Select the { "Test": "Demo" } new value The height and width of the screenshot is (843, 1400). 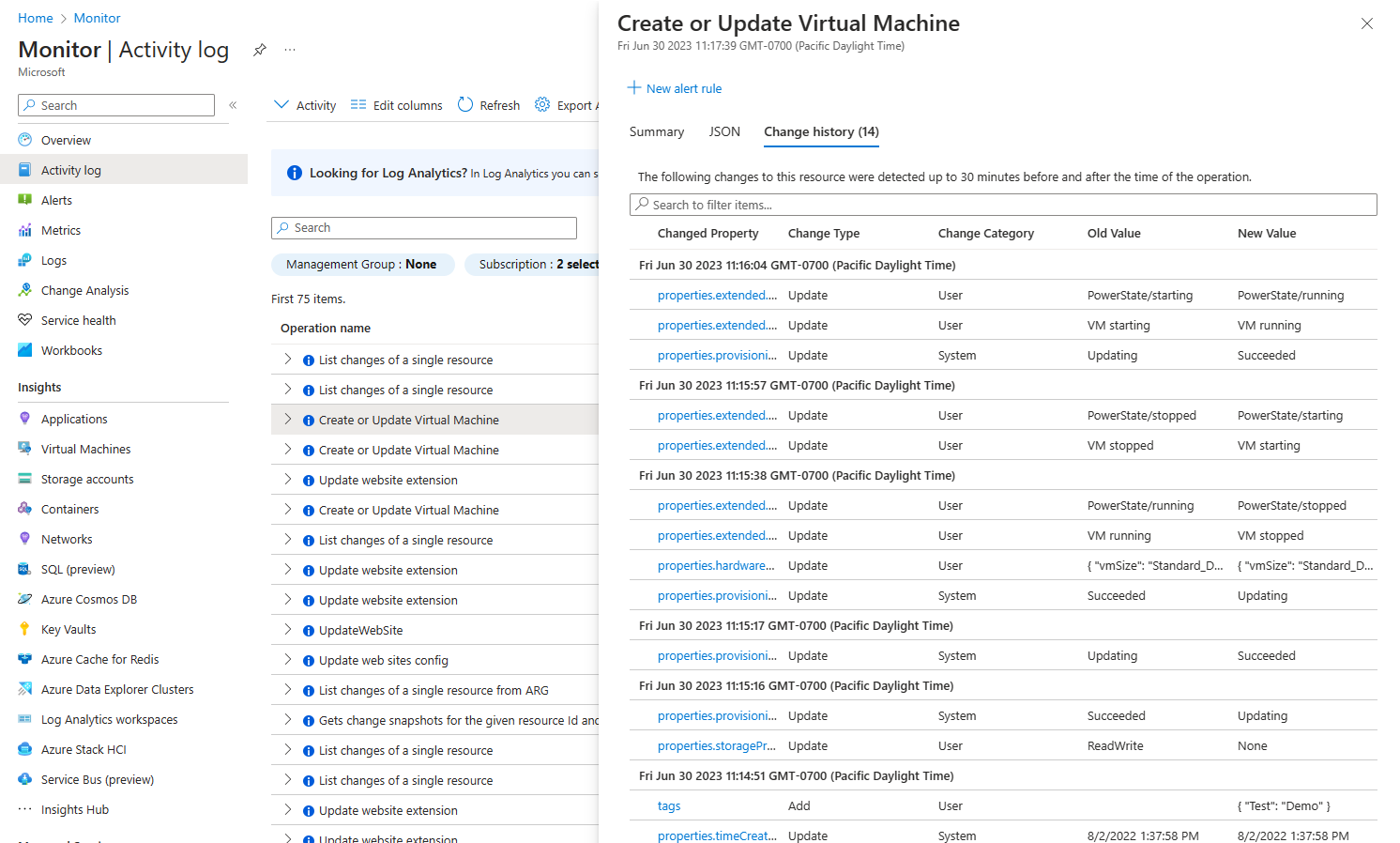pyautogui.click(x=1284, y=805)
